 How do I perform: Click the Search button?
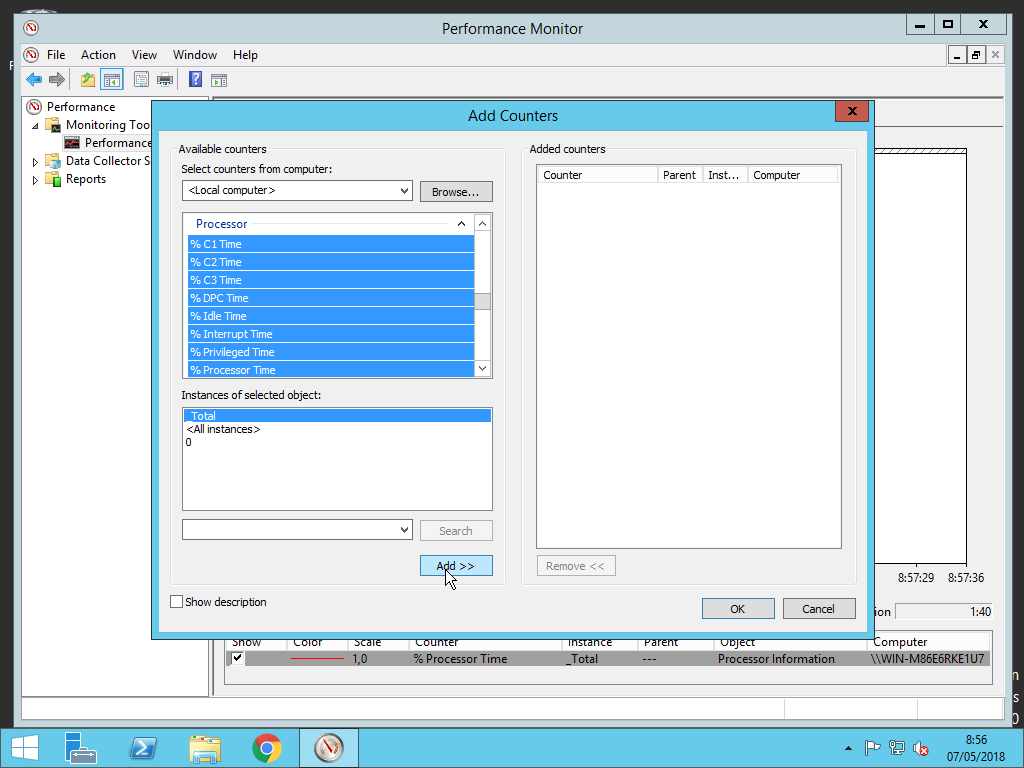456,530
